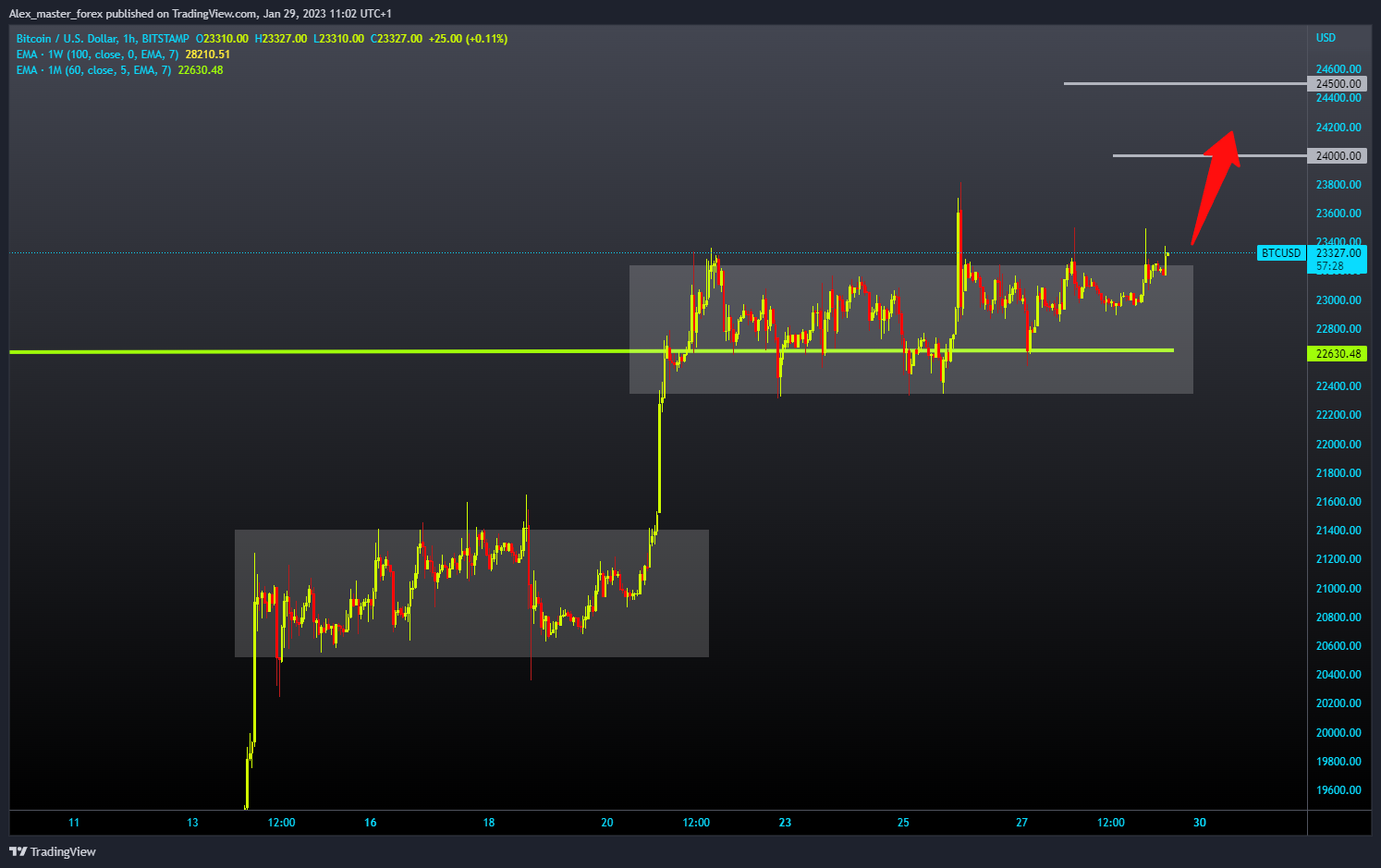This screenshot has width=1381, height=868.
Task: Click the 20400.00 price axis tick
Action: [1338, 675]
